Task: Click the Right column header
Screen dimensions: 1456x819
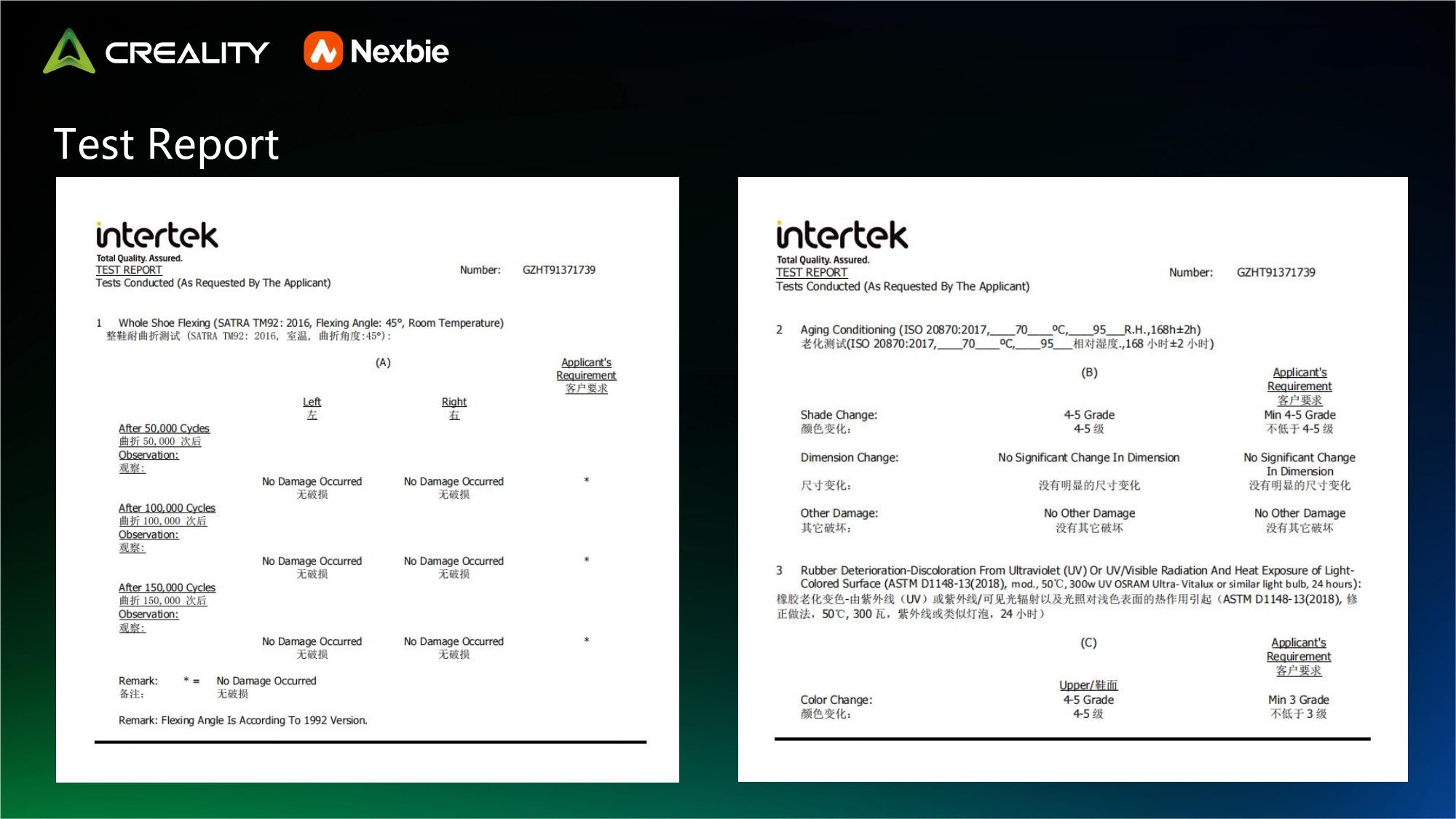Action: pos(454,402)
